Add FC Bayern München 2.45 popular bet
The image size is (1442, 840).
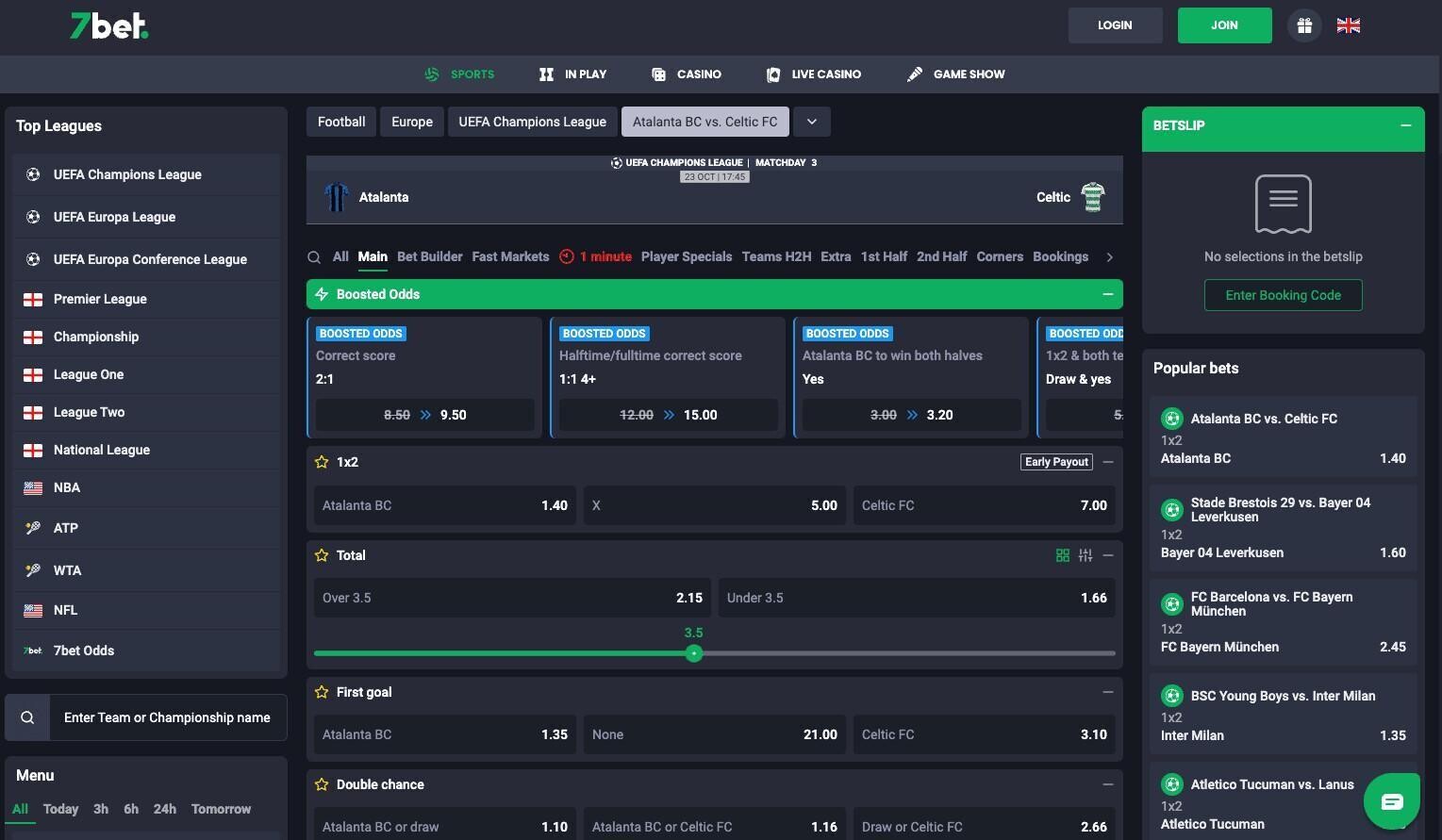(x=1283, y=622)
